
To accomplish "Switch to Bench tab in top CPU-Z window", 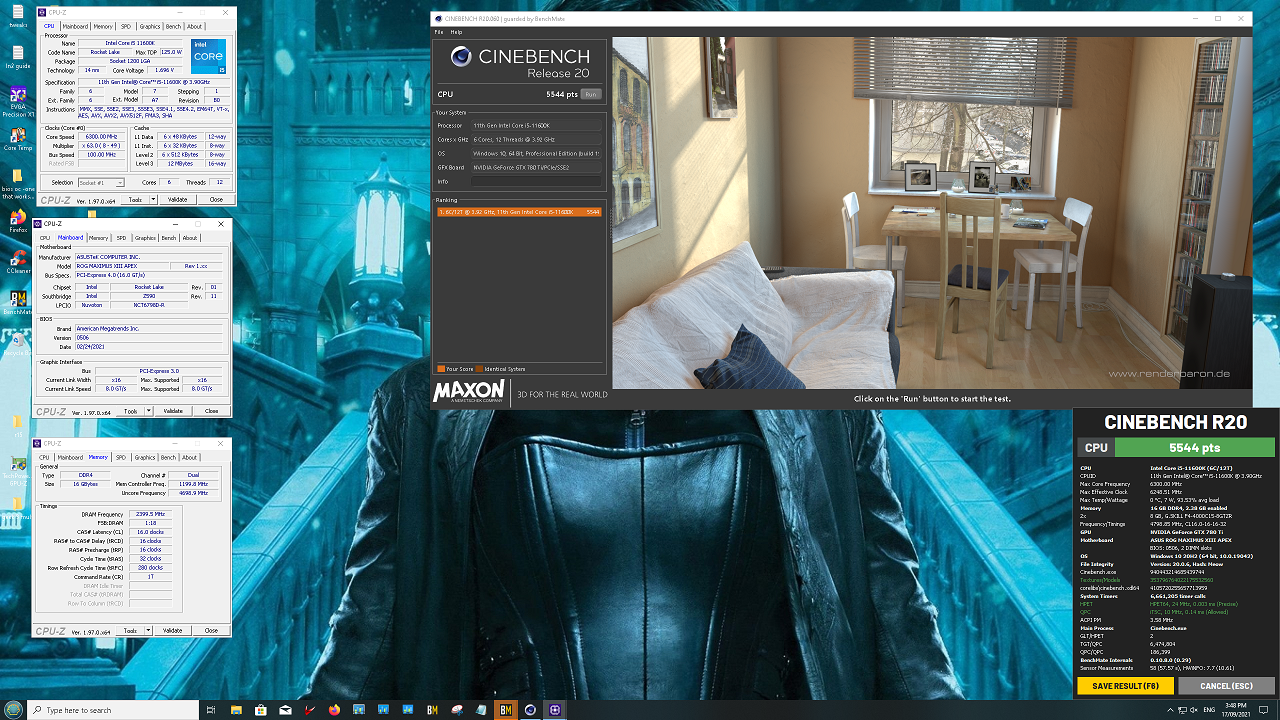I will point(173,26).
